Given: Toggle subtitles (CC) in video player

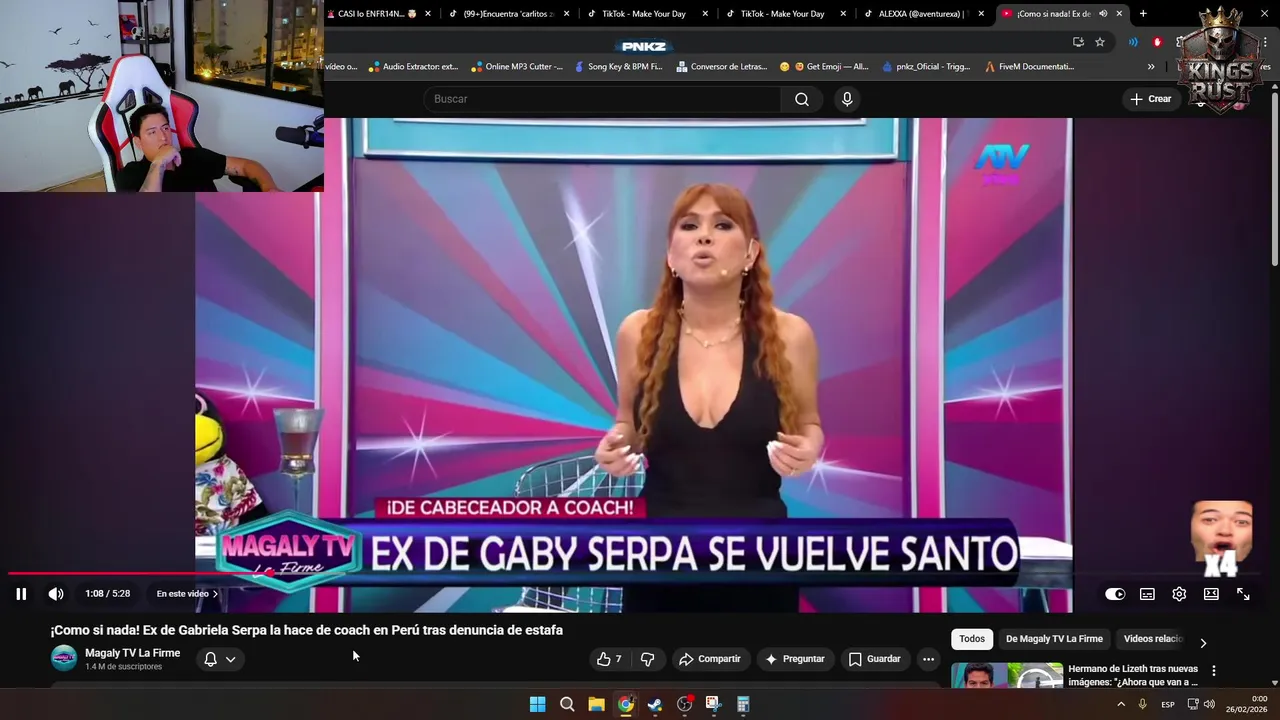Looking at the screenshot, I should [x=1147, y=594].
